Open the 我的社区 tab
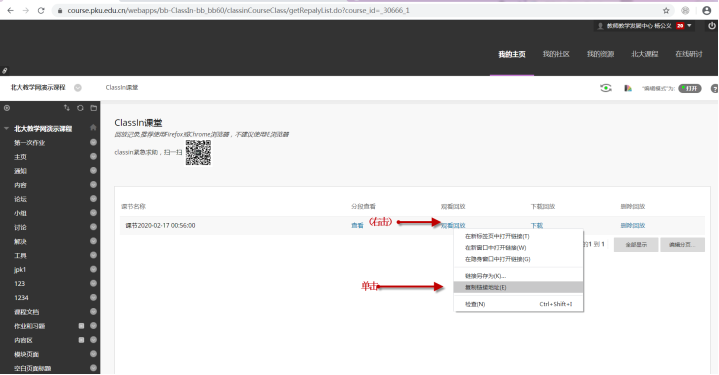 pos(556,54)
